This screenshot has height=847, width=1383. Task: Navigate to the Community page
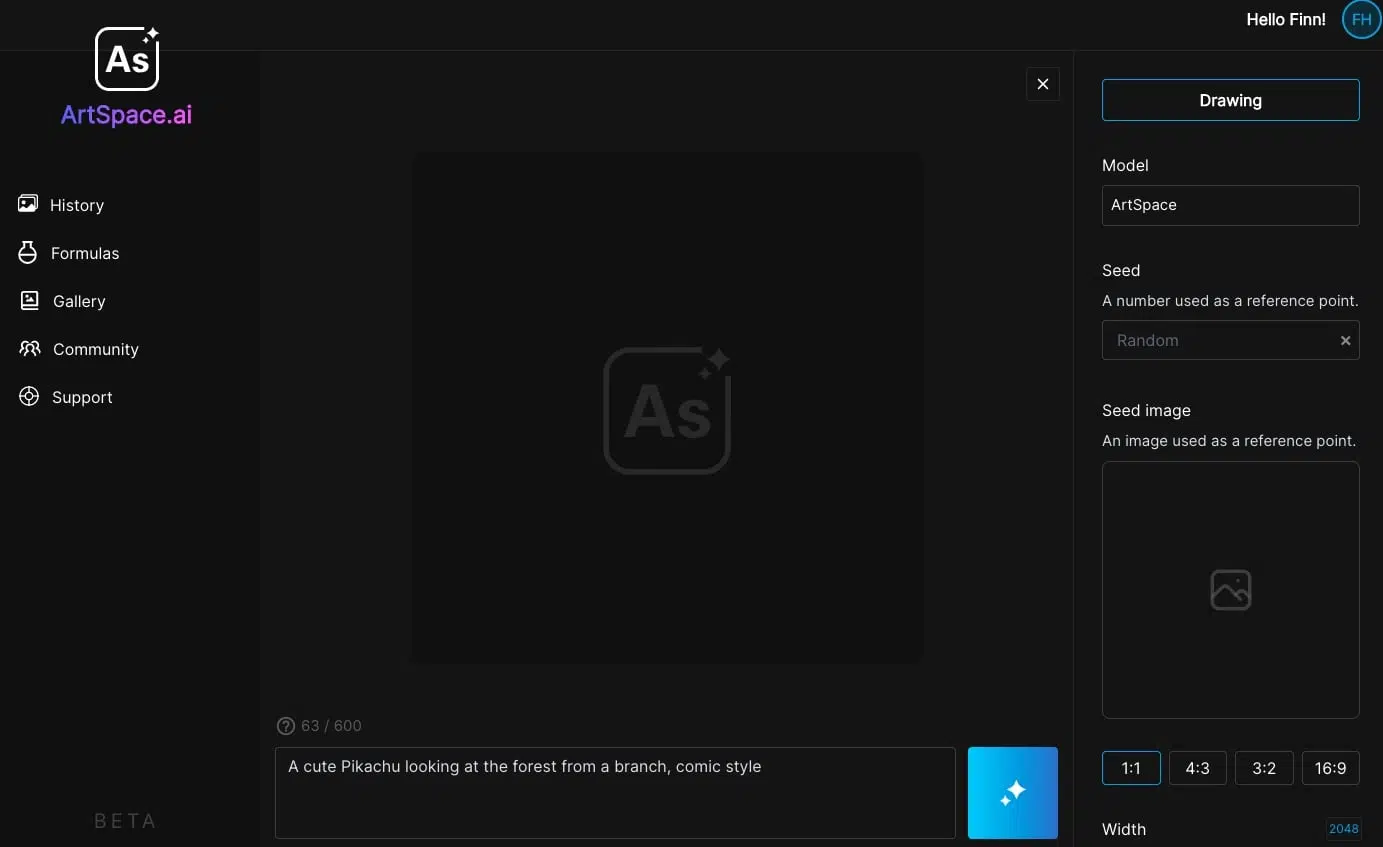pos(95,349)
